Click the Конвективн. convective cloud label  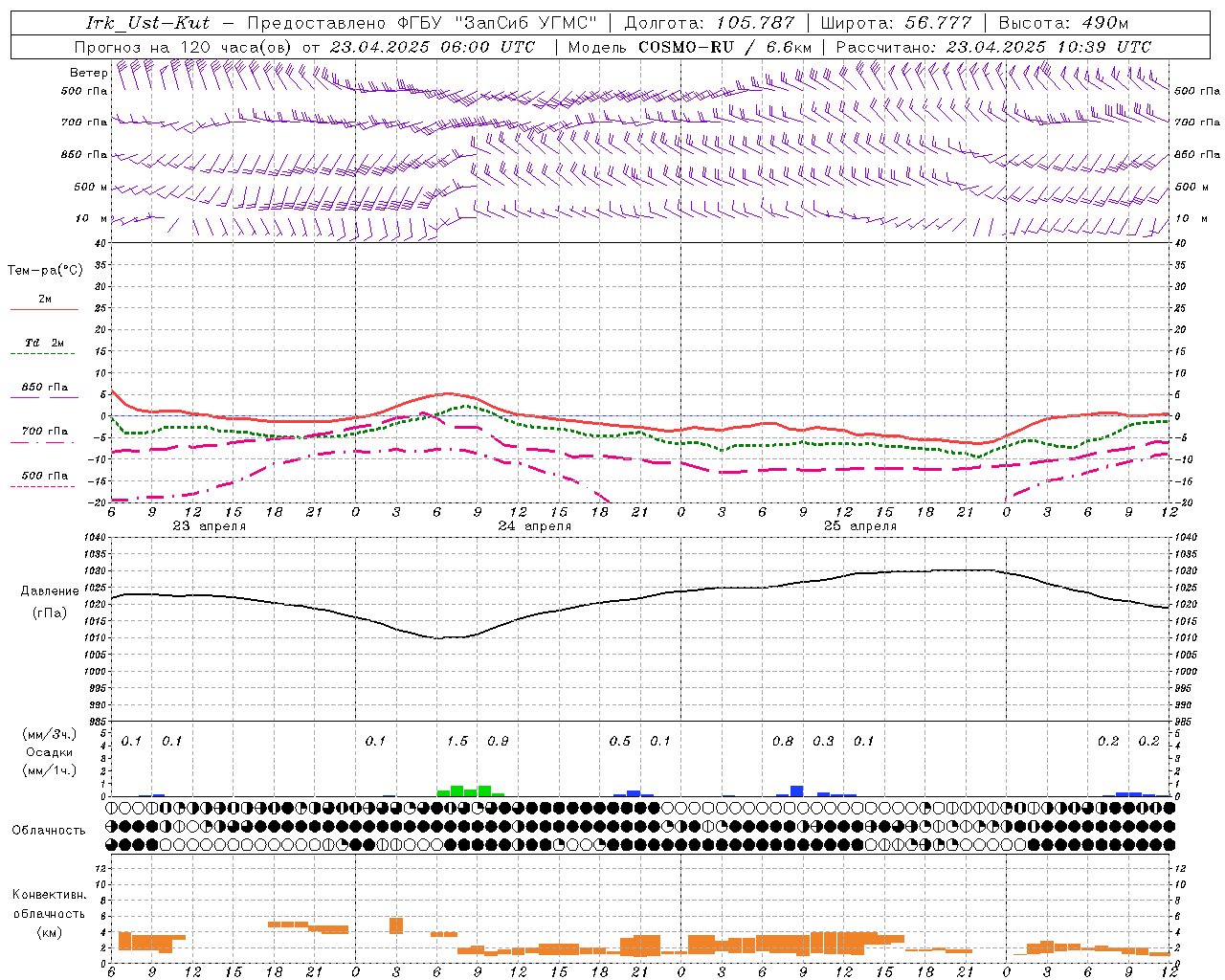click(x=49, y=895)
